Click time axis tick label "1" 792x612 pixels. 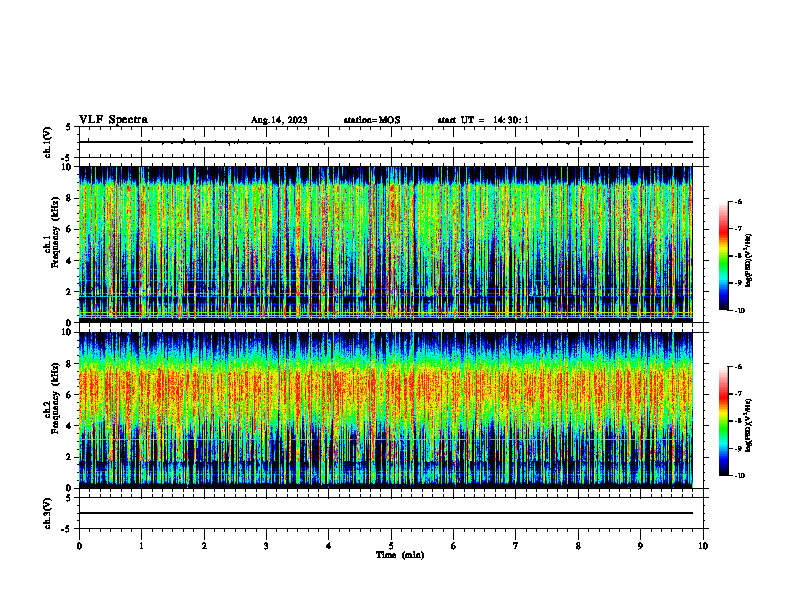click(141, 546)
